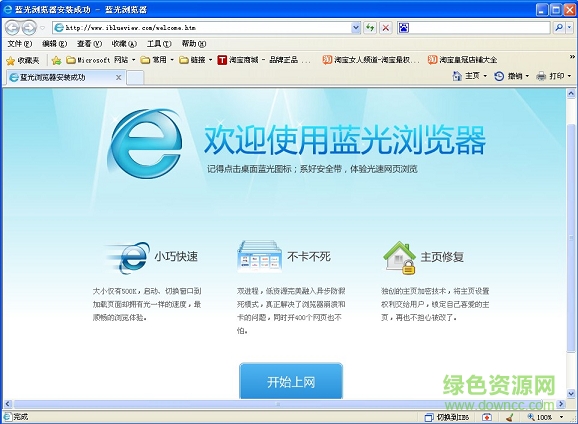Open the 收藏(A) menu
Screen dimensions: 578x424
point(124,44)
